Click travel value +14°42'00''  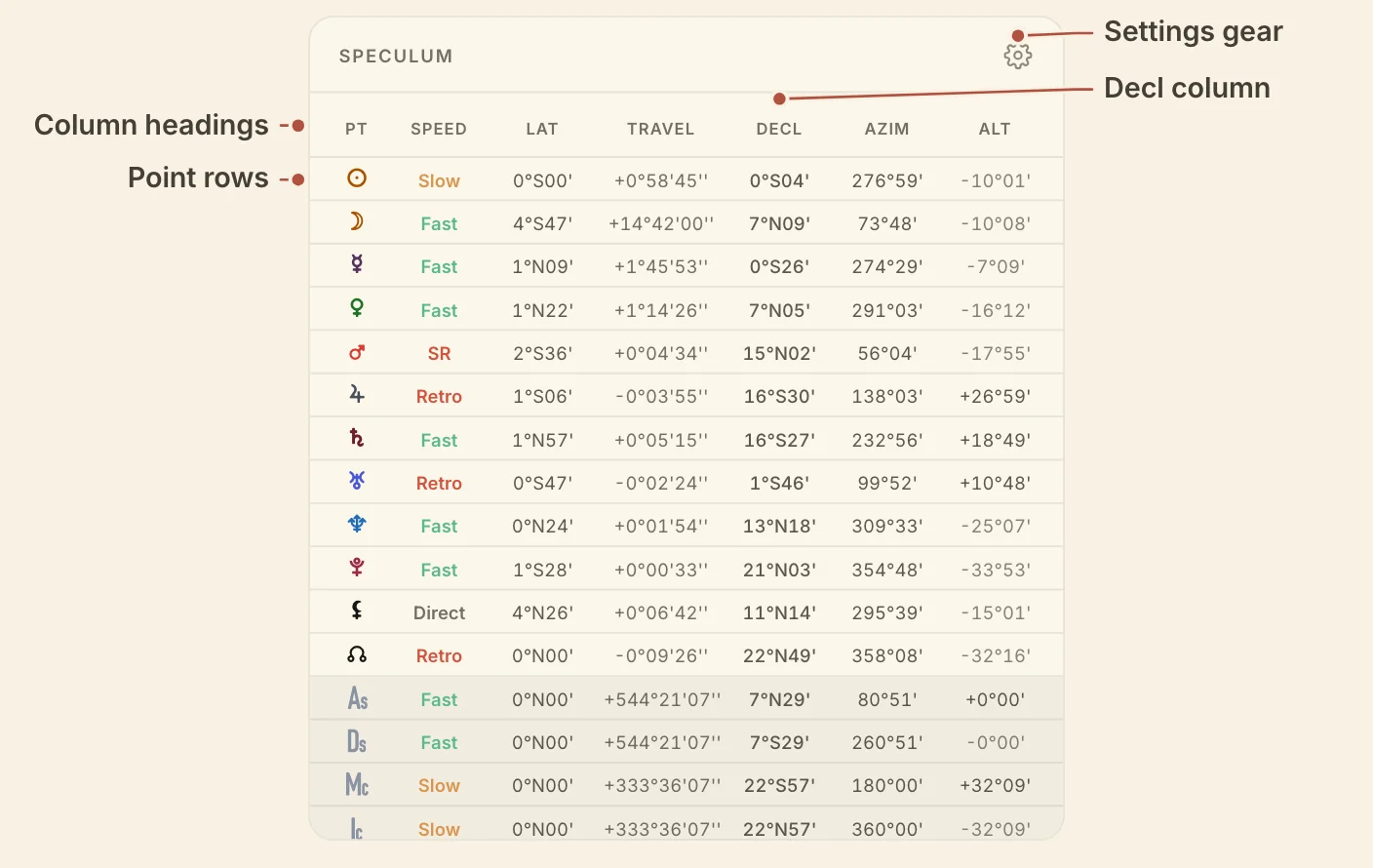(x=661, y=224)
